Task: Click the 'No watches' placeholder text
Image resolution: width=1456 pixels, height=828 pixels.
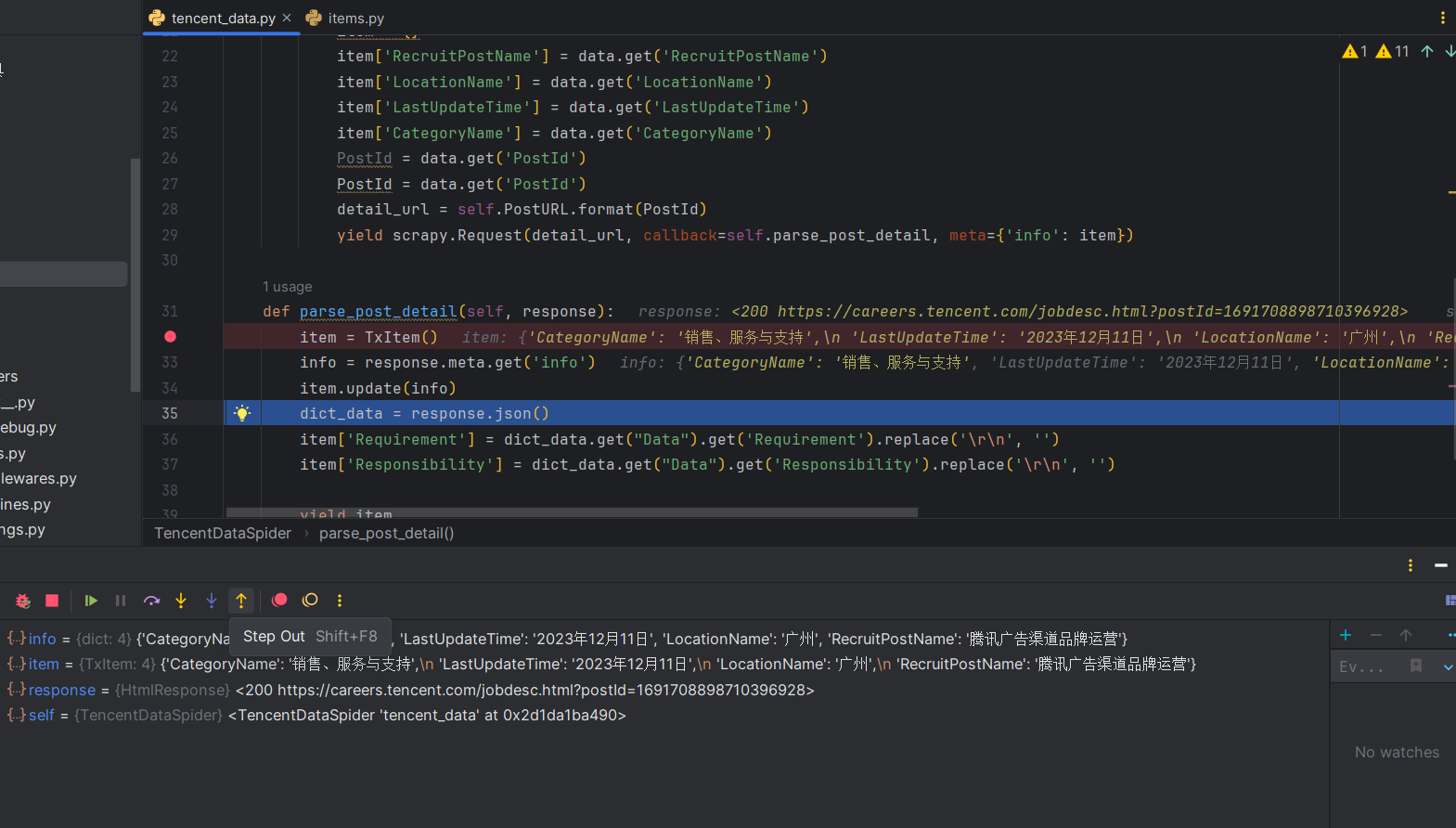Action: point(1397,752)
